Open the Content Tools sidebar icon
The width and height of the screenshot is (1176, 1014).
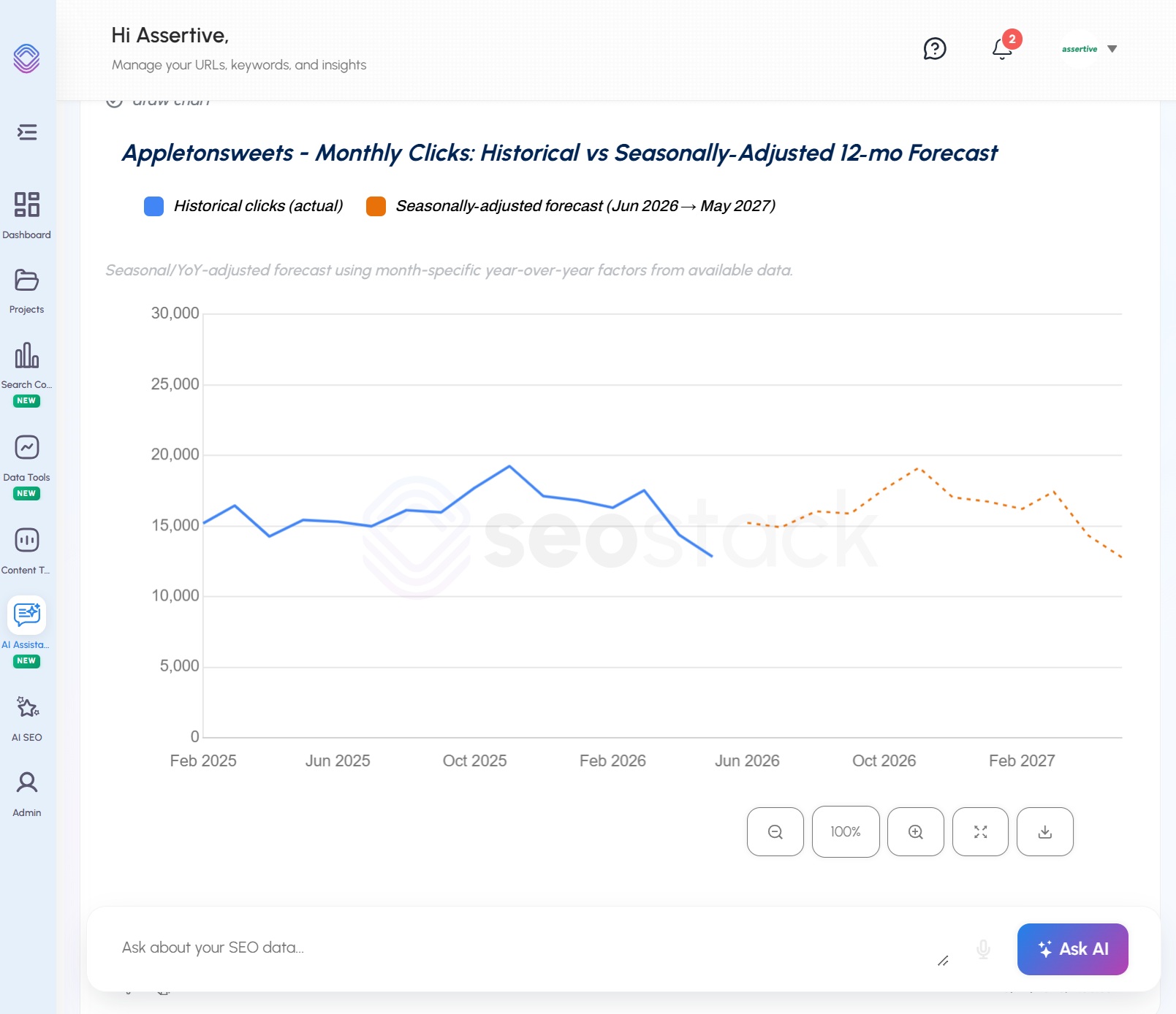click(27, 540)
